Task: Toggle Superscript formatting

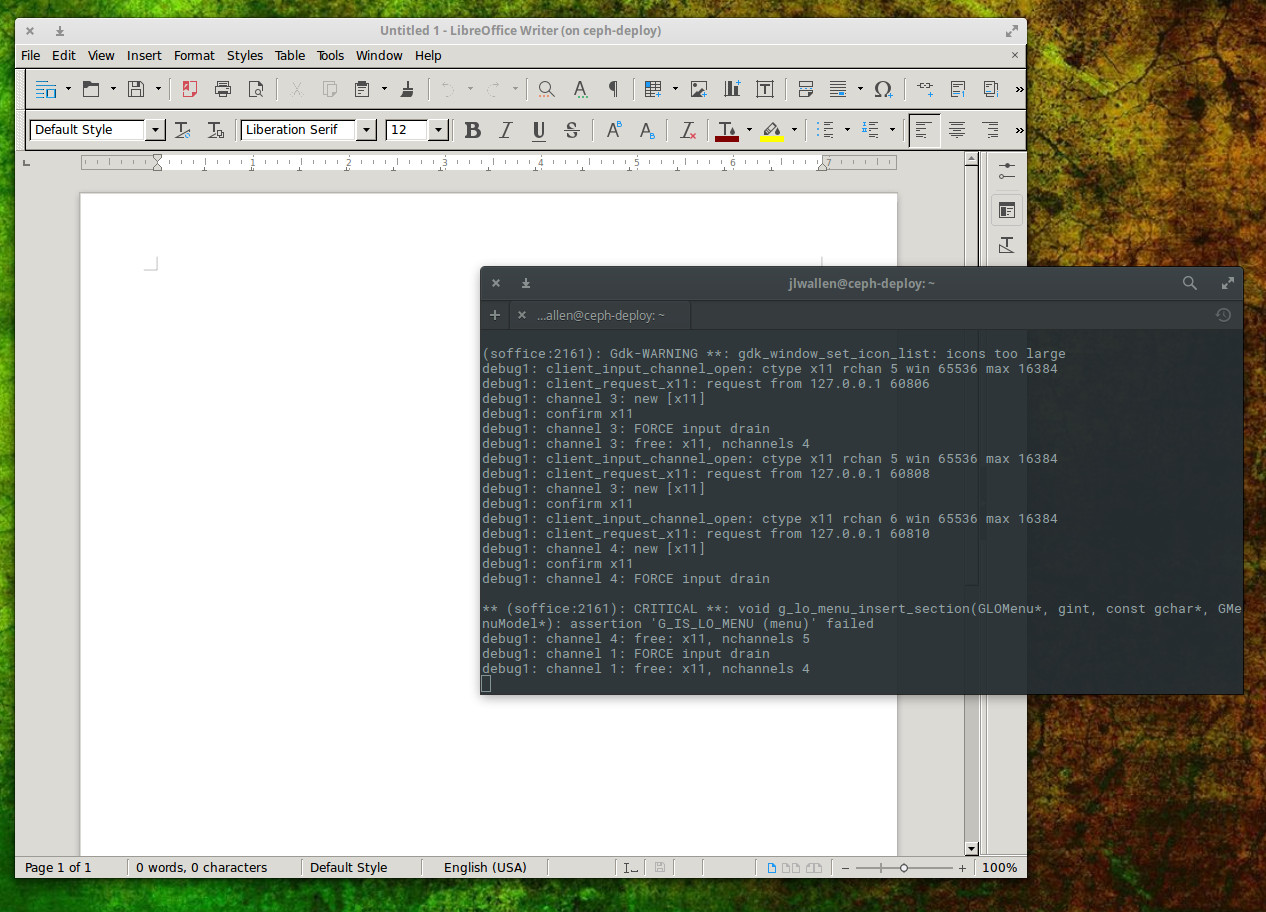Action: click(614, 130)
